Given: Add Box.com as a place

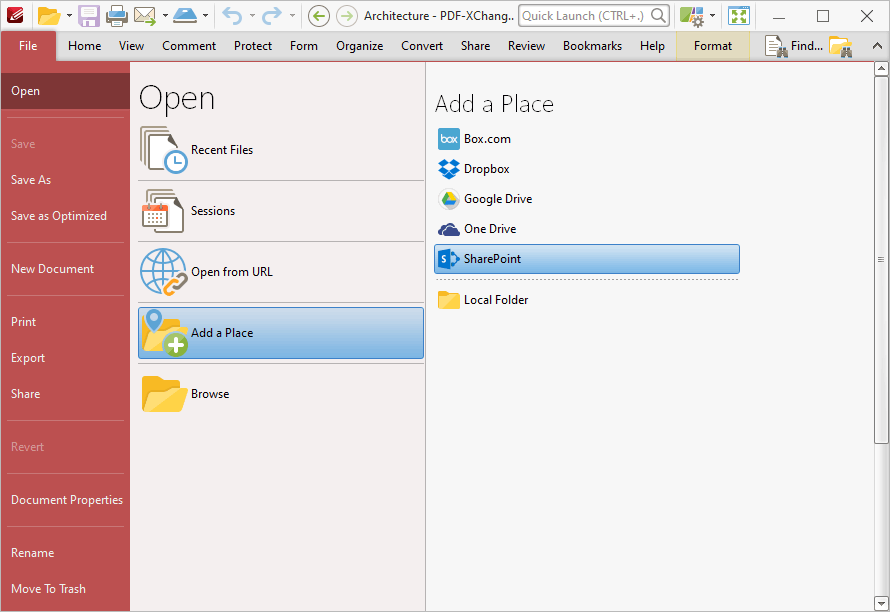Looking at the screenshot, I should (x=587, y=139).
